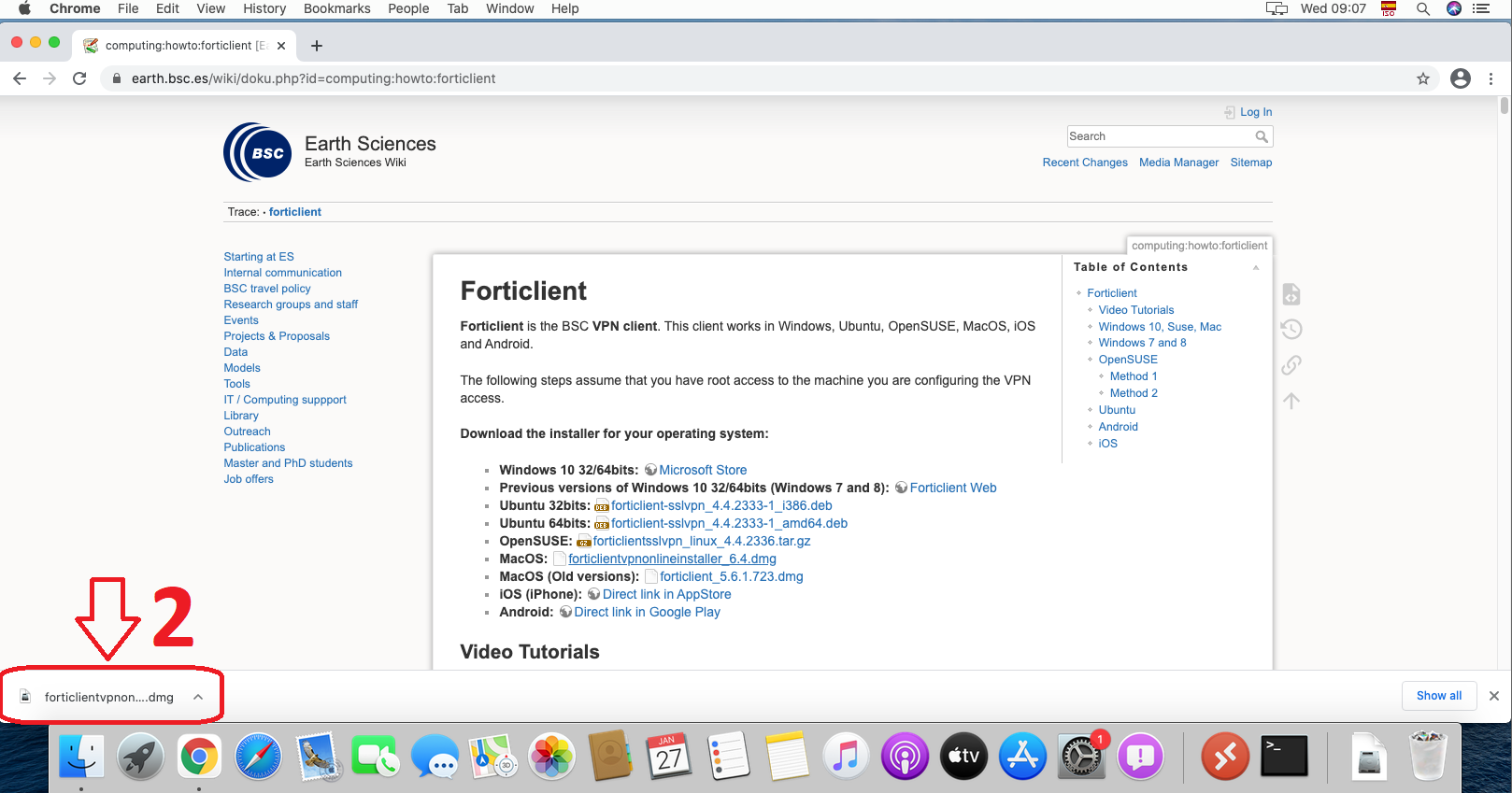
Task: Open a new tab with the plus button
Action: 317,46
